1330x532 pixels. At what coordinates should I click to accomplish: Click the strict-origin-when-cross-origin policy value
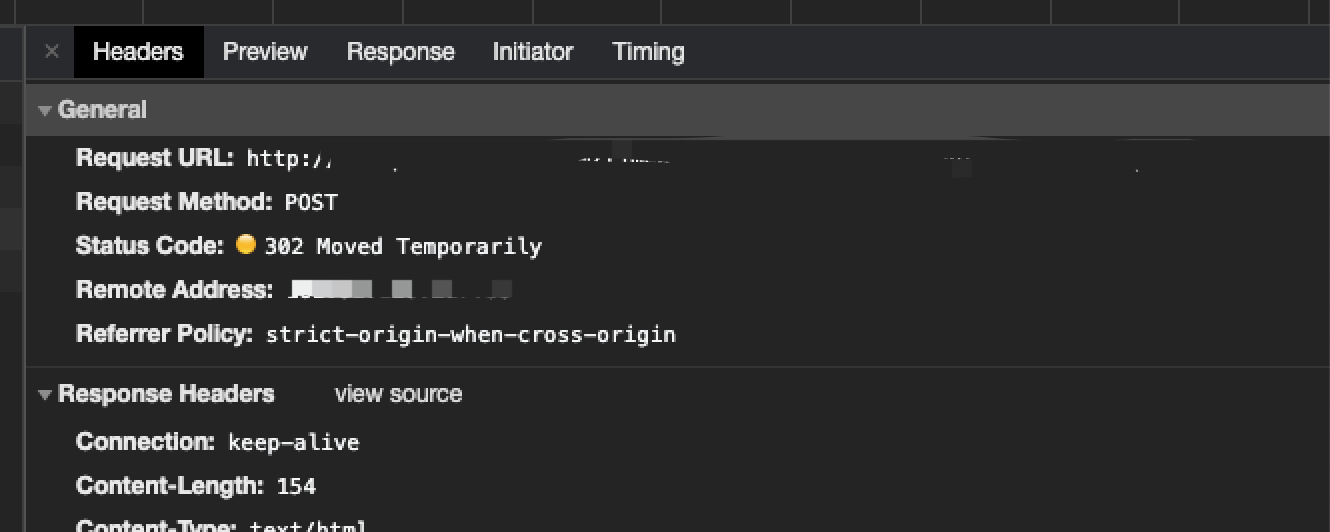(470, 334)
